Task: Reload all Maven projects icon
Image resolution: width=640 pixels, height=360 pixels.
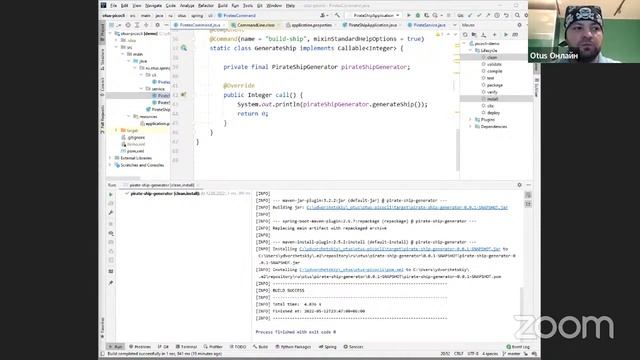Action: 465,35
